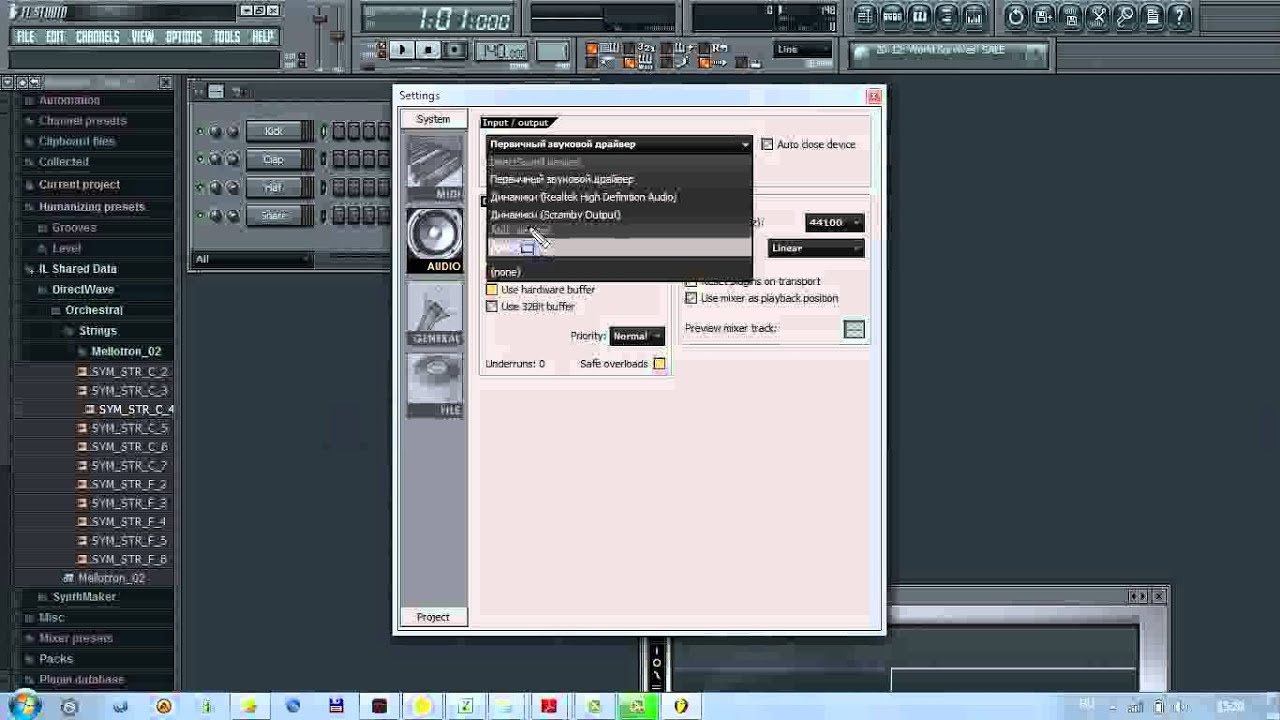Click the undo history icon
The height and width of the screenshot is (720, 1280).
click(x=1016, y=16)
